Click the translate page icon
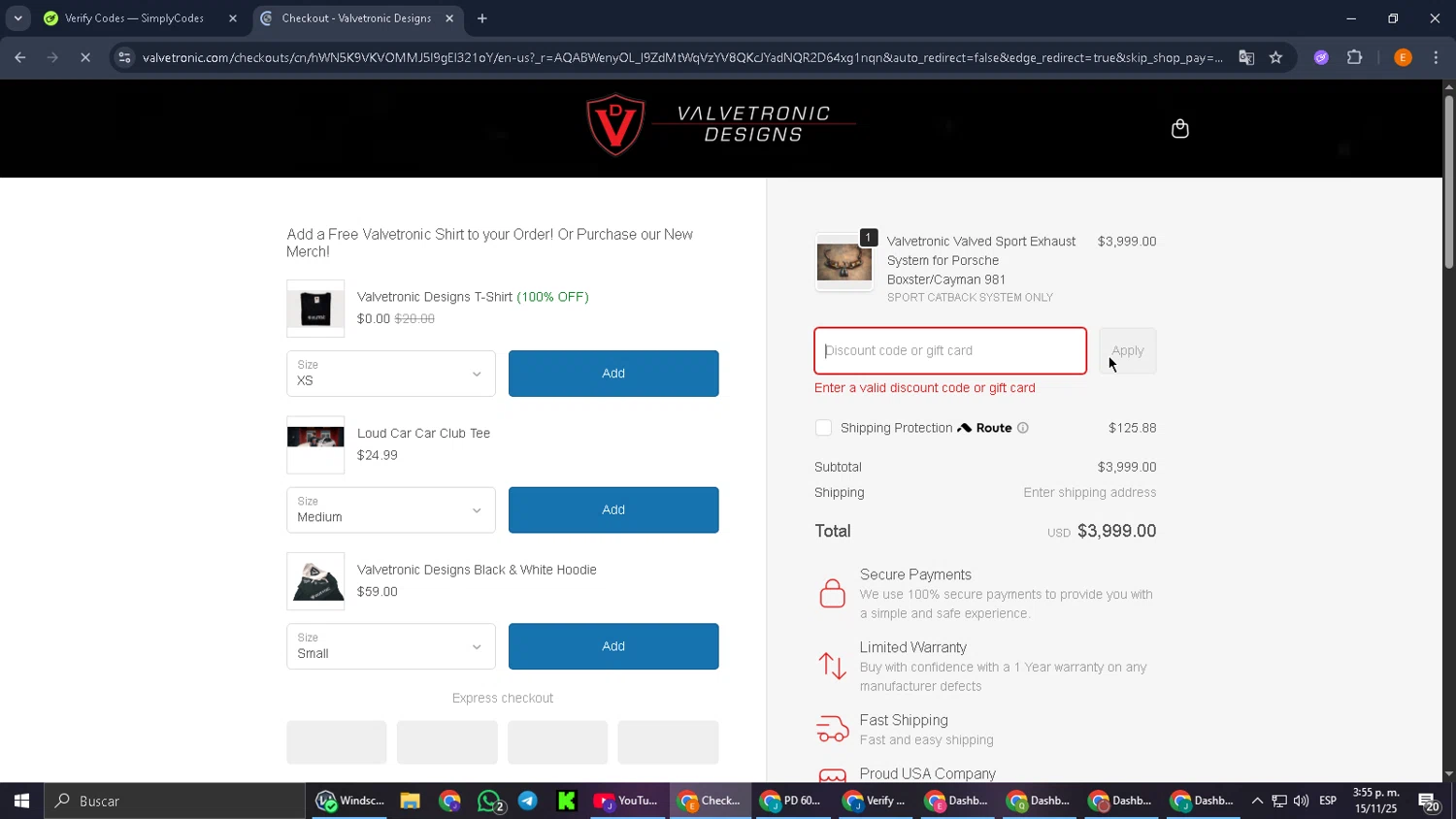Image resolution: width=1456 pixels, height=819 pixels. pos(1246,57)
